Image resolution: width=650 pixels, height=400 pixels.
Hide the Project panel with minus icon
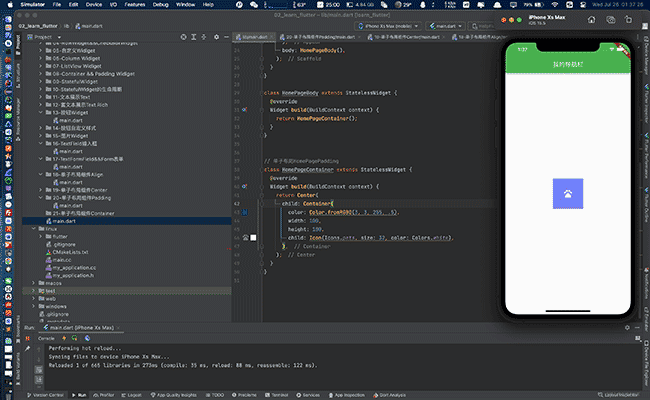tap(226, 37)
